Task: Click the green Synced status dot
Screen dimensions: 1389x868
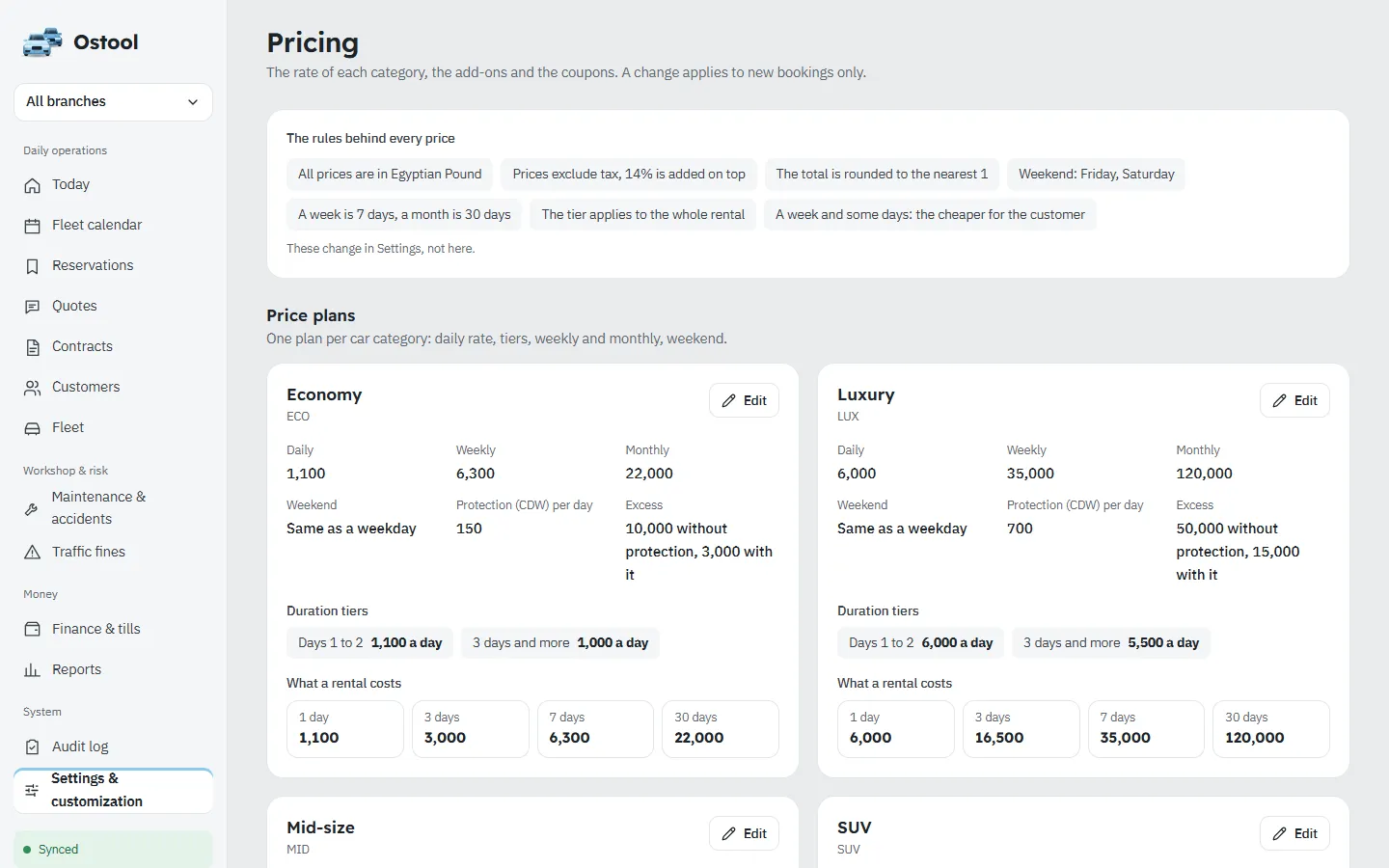Action: (27, 850)
